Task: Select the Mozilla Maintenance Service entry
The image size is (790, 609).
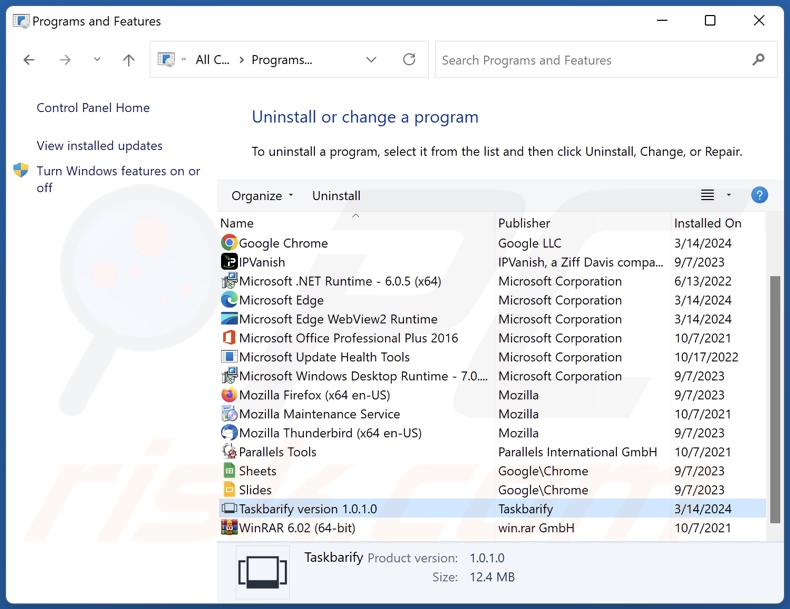Action: tap(319, 414)
